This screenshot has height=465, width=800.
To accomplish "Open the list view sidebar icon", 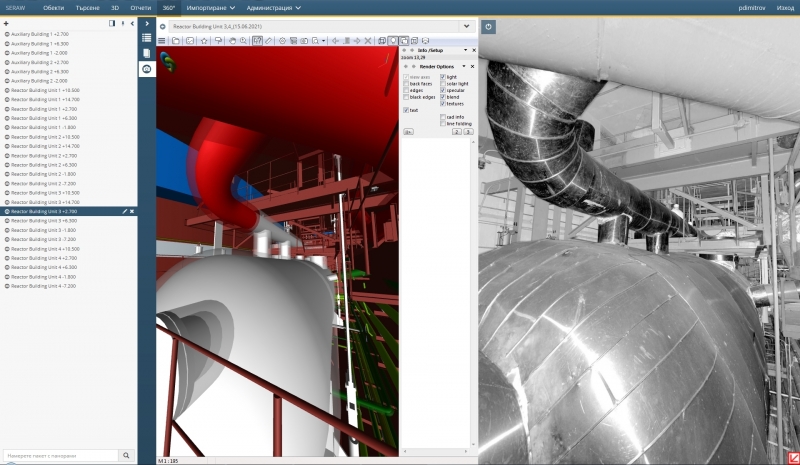I will tap(147, 38).
